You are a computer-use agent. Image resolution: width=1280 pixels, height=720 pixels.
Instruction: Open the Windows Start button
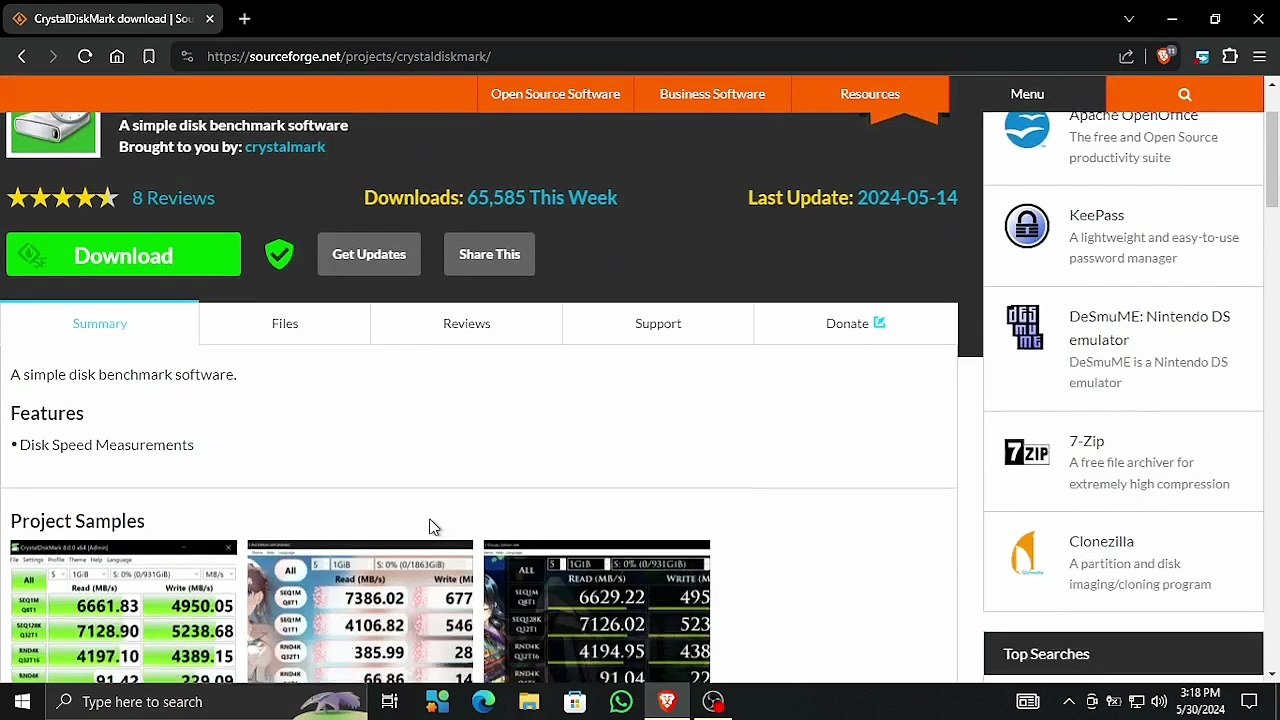tap(22, 702)
